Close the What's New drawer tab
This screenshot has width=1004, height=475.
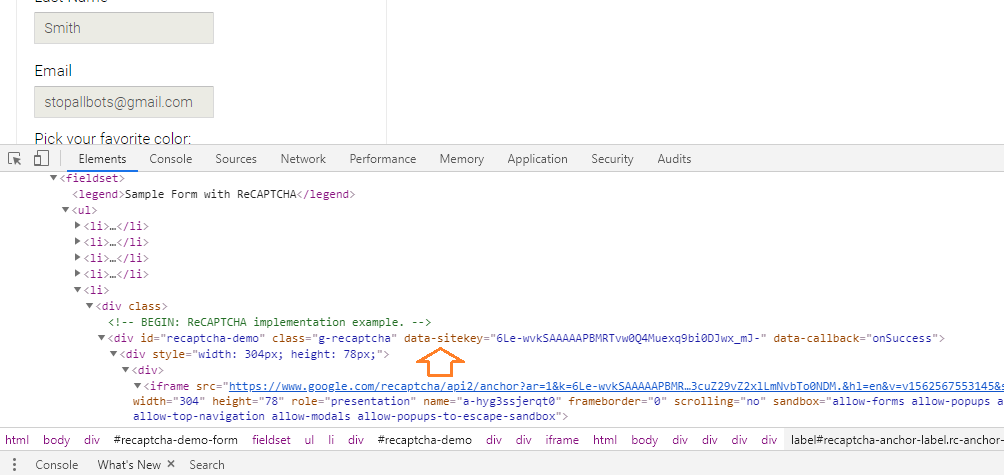pos(170,465)
